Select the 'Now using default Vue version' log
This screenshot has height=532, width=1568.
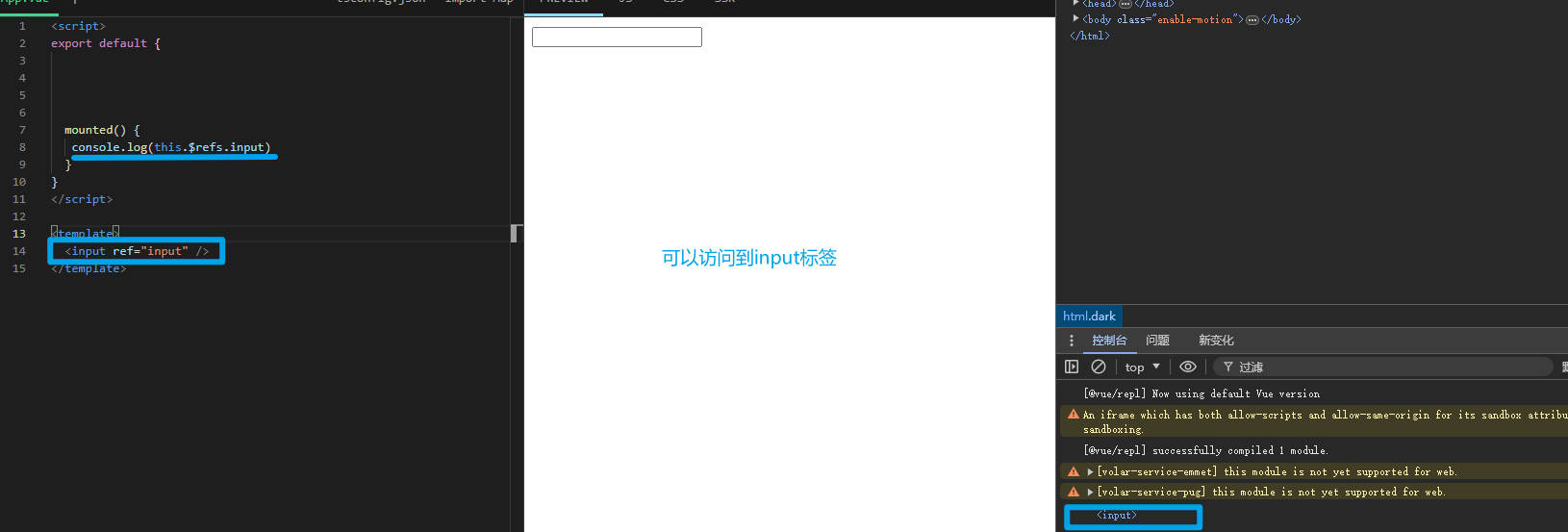pyautogui.click(x=1201, y=393)
